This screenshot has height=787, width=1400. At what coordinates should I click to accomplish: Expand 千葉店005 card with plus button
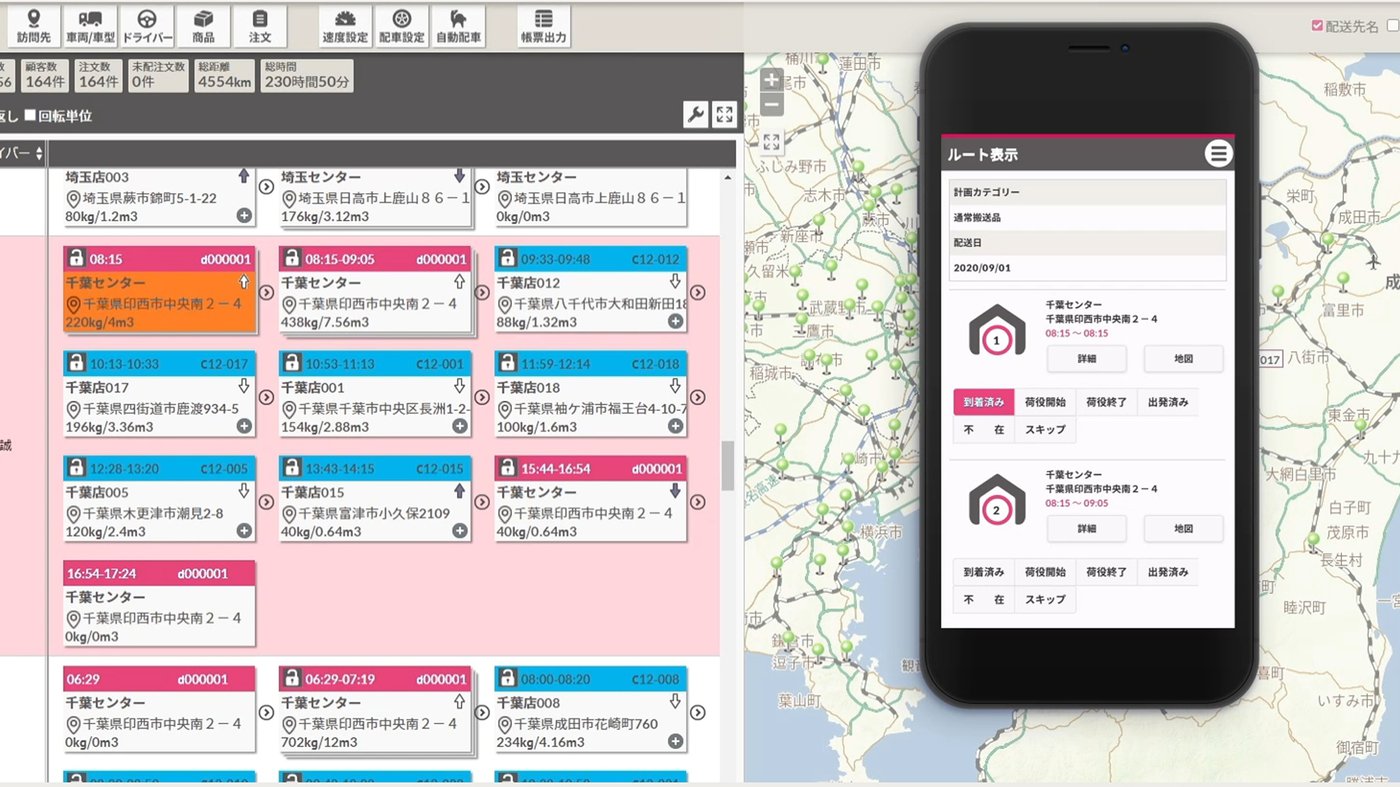pos(244,531)
